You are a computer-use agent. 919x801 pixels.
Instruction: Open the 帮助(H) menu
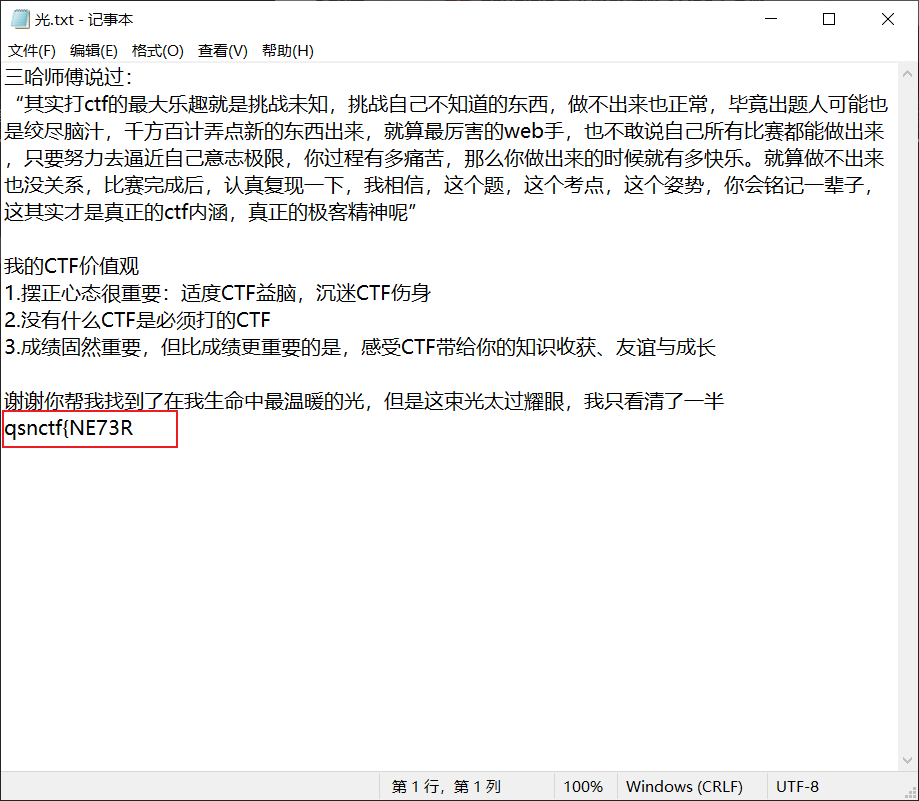288,51
